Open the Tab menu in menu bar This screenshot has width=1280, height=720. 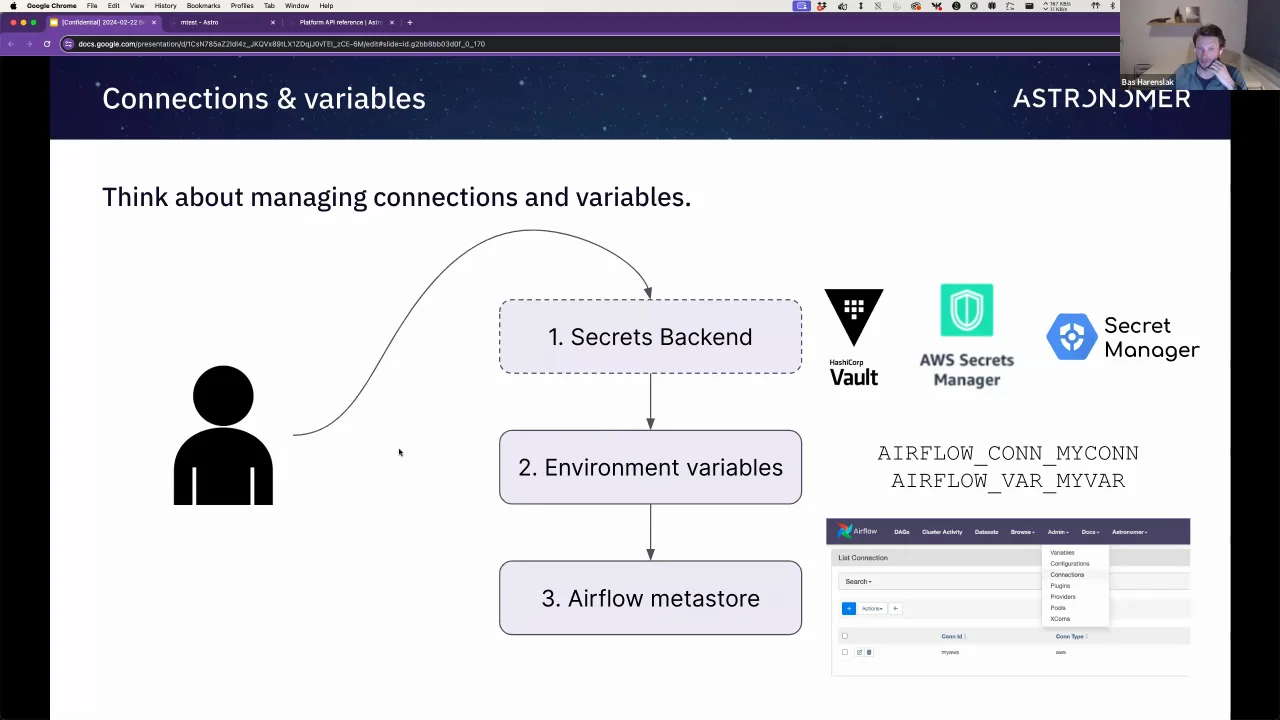tap(269, 6)
